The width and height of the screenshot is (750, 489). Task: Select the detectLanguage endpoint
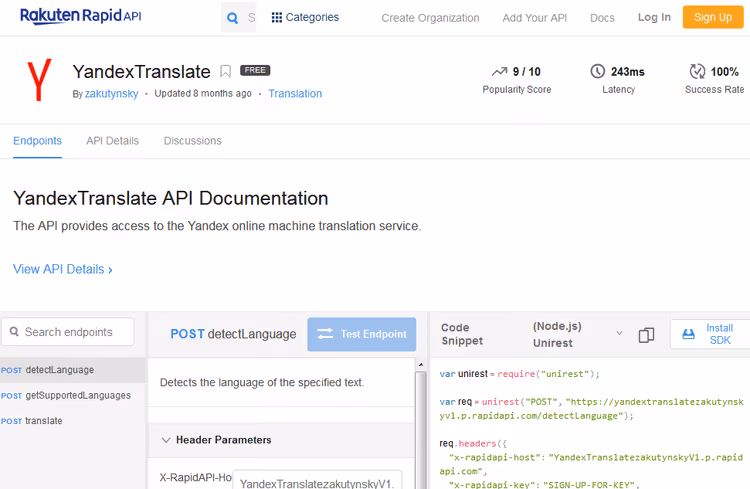(x=72, y=370)
